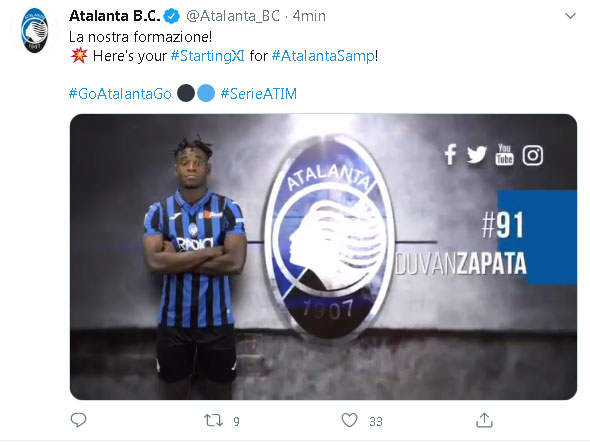Like the tweet with the heart icon
The height and width of the screenshot is (446, 590).
(x=349, y=420)
